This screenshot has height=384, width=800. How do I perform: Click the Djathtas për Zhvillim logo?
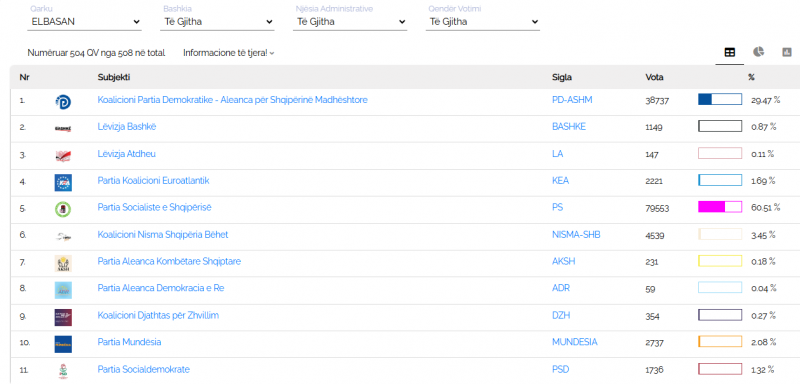[x=63, y=317]
